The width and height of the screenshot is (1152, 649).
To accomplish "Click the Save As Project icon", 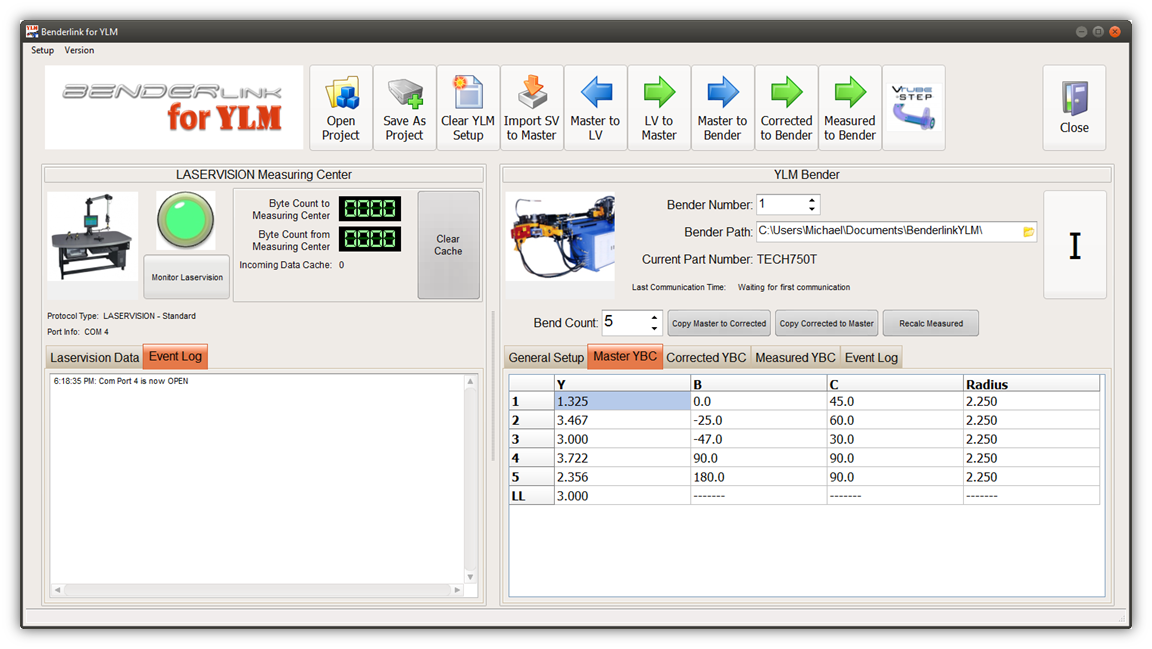I will click(x=404, y=108).
